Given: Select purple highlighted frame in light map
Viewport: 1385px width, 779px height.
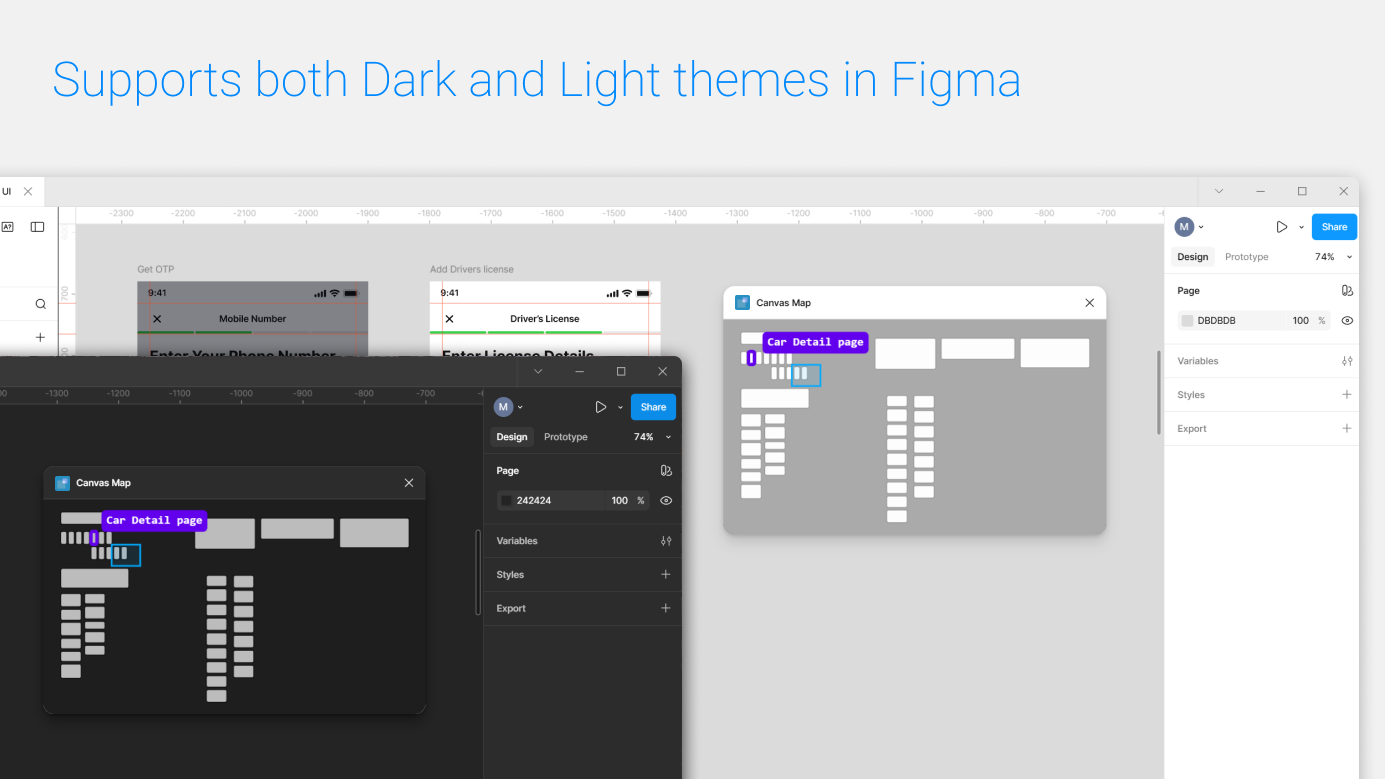Looking at the screenshot, I should point(751,358).
